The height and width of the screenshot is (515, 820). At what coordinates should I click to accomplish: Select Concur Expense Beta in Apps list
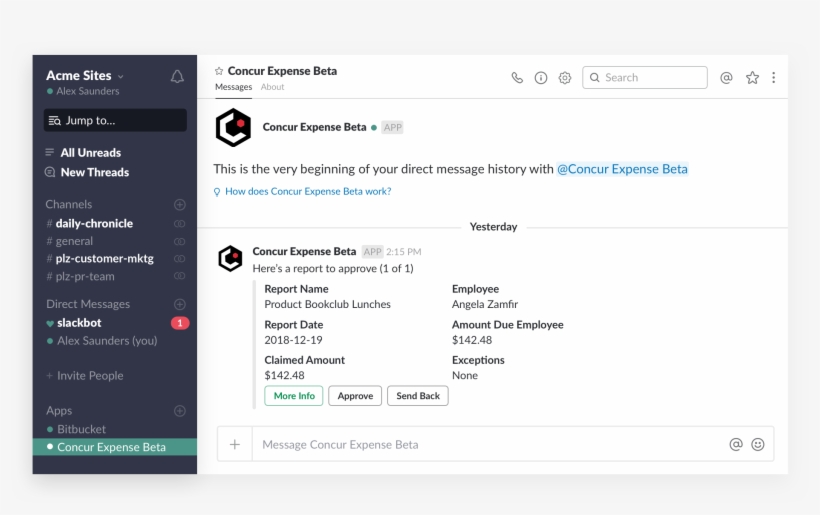pos(115,447)
